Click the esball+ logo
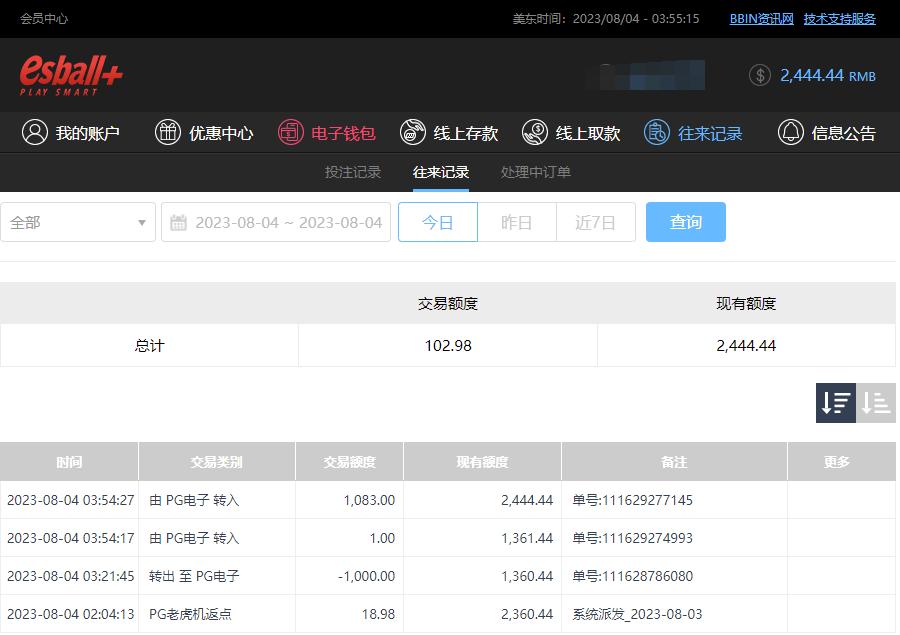 tap(71, 75)
